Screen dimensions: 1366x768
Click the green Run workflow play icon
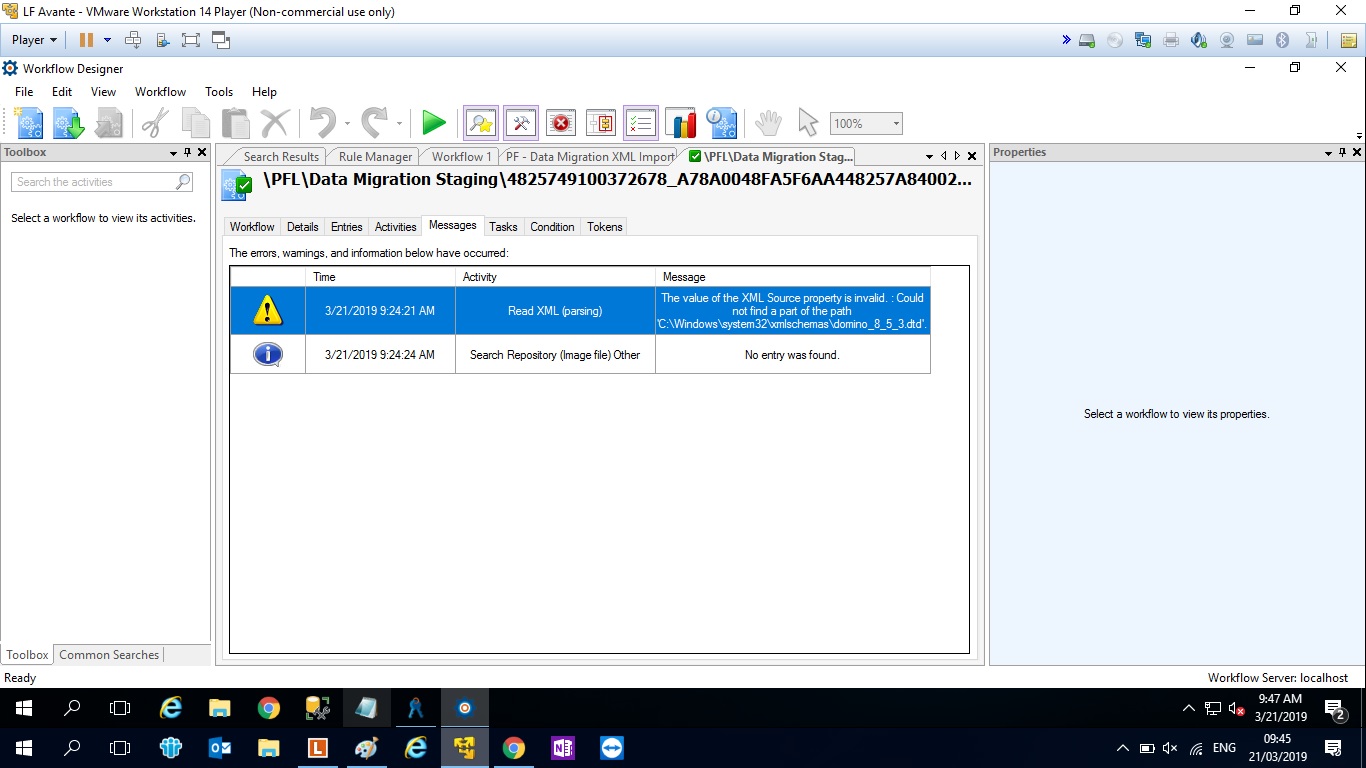433,123
